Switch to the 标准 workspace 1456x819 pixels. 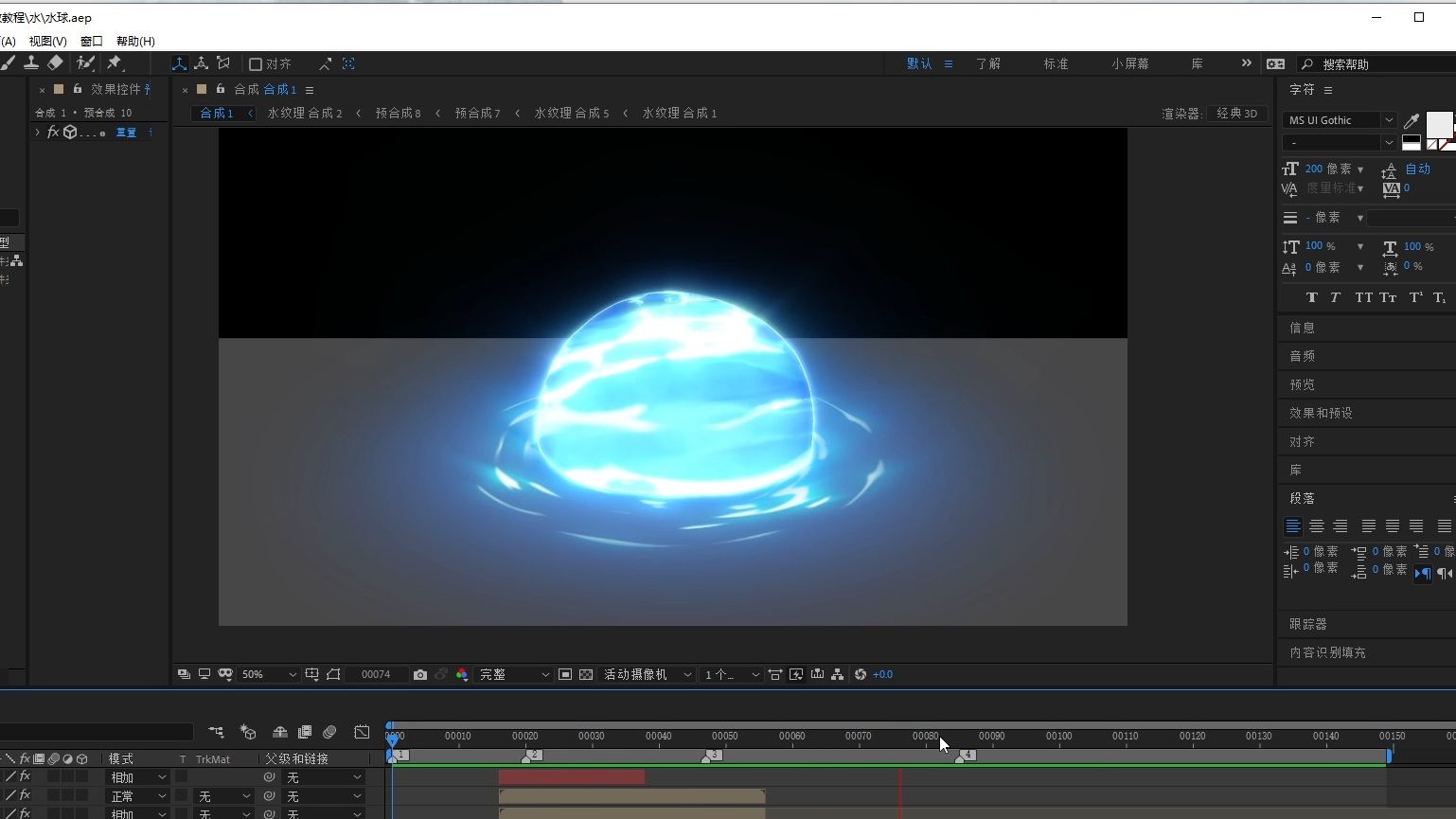tap(1056, 63)
